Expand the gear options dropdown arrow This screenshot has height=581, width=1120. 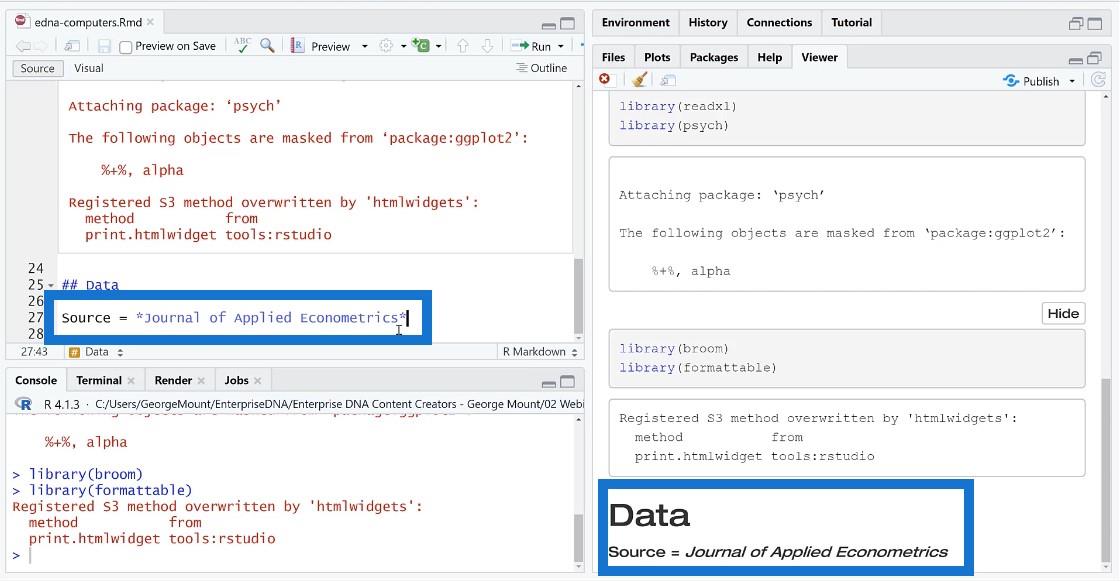403,46
